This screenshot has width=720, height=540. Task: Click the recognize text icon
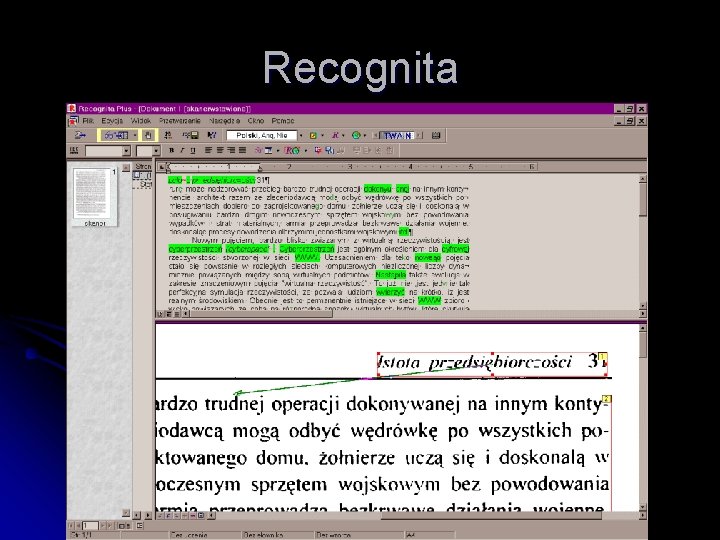212,135
